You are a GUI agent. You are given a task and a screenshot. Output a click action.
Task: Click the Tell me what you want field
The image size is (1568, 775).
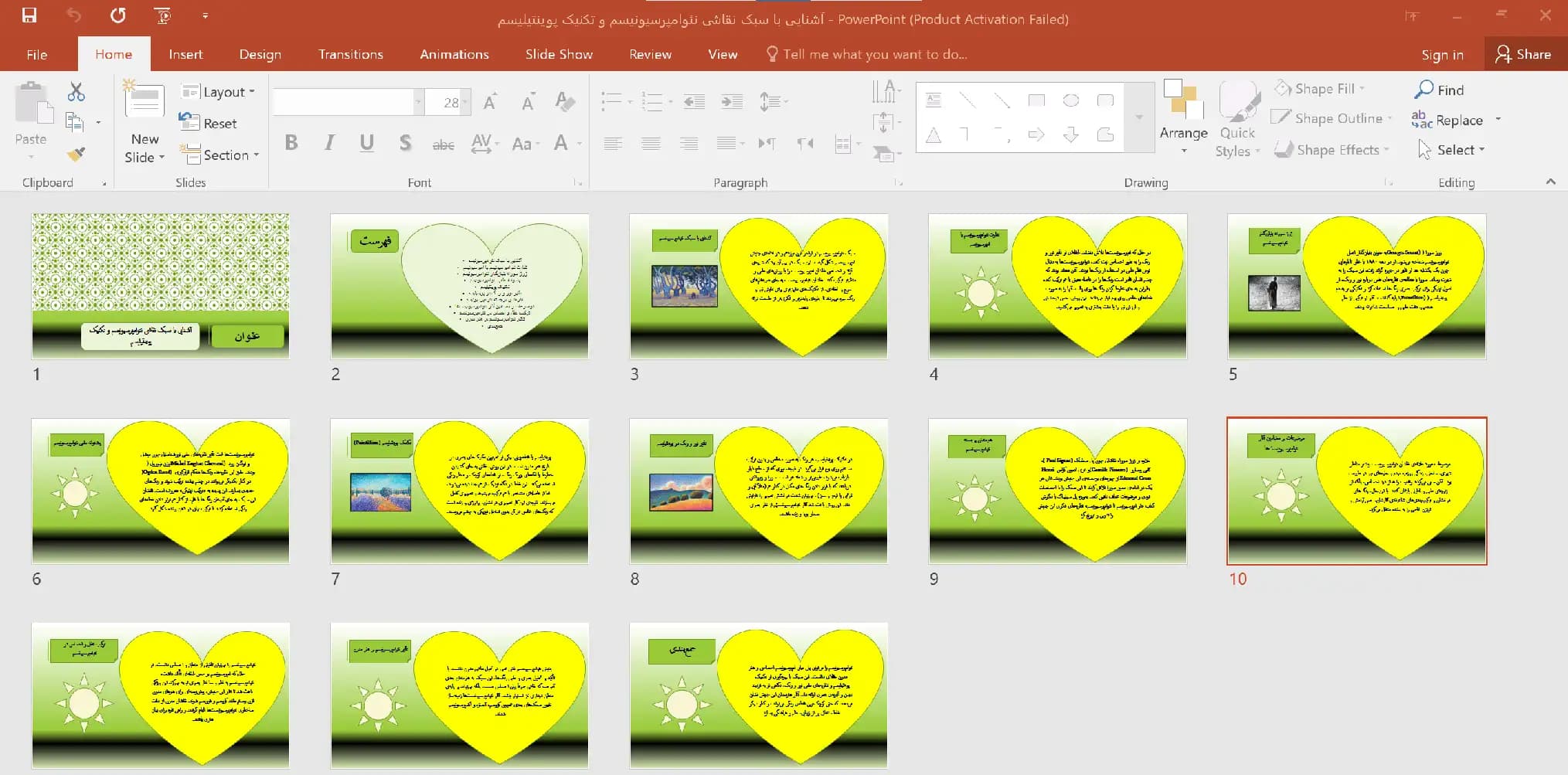tap(866, 54)
